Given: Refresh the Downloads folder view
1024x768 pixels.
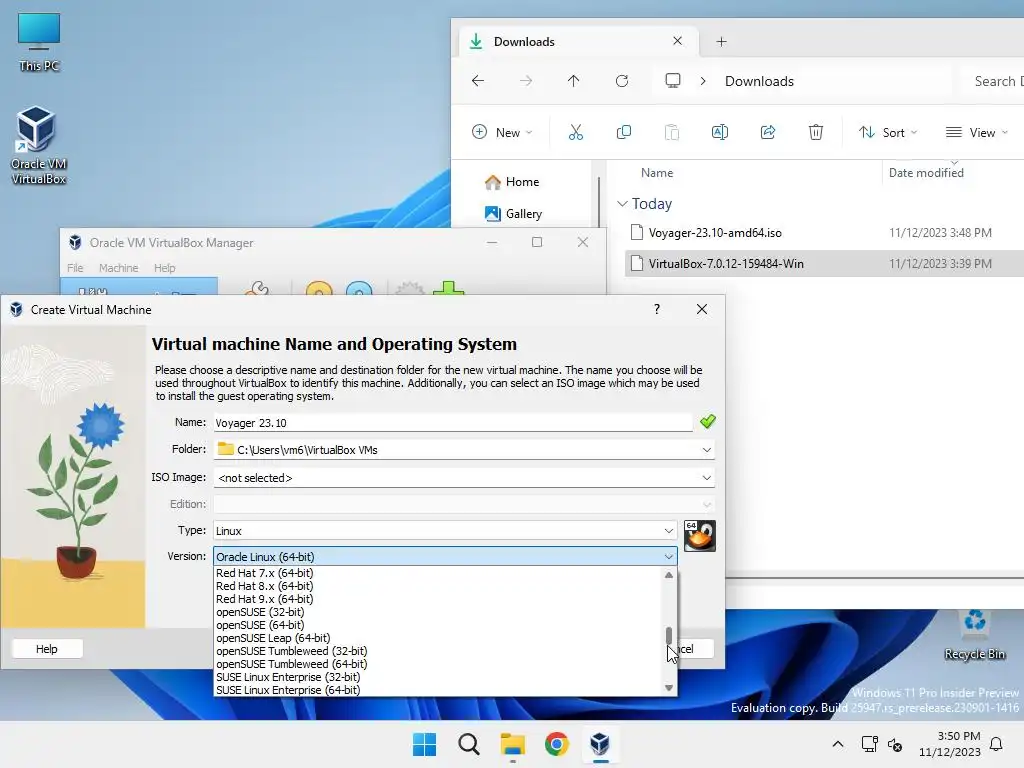Looking at the screenshot, I should pos(622,81).
